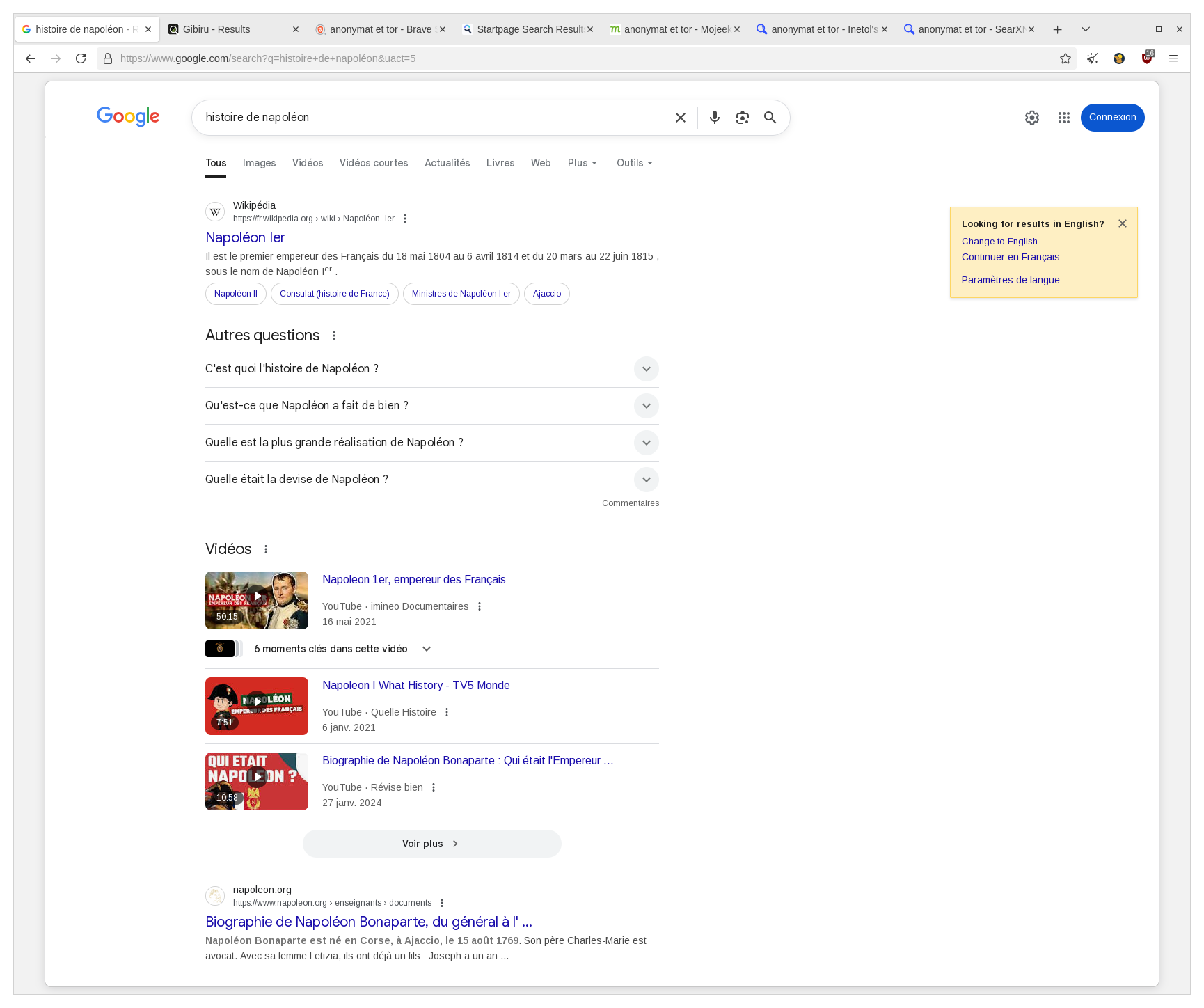
Task: Switch to the Images results tab
Action: coord(258,162)
